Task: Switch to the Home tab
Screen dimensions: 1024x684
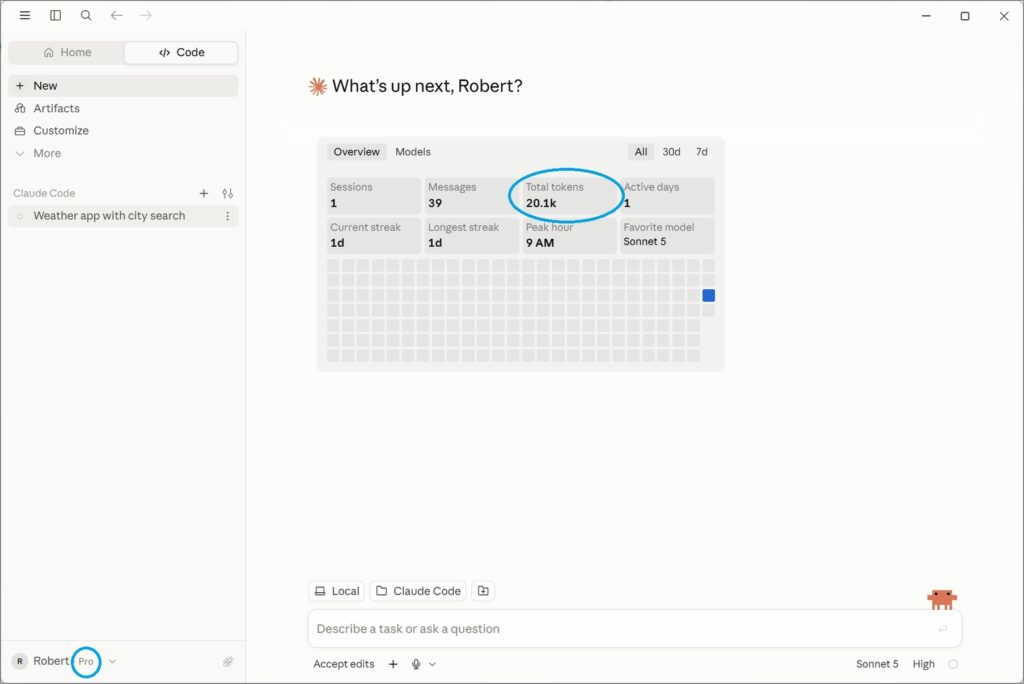Action: (x=67, y=52)
